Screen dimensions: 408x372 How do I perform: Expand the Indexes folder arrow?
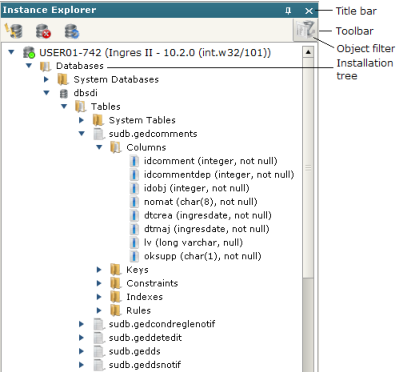pyautogui.click(x=99, y=297)
